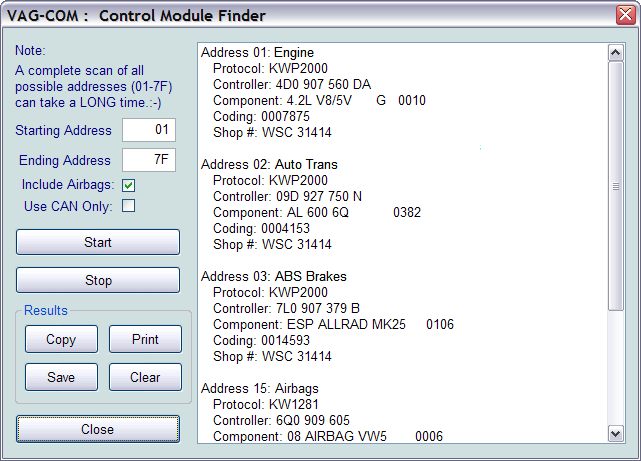
Task: Save the results to file
Action: coord(61,377)
